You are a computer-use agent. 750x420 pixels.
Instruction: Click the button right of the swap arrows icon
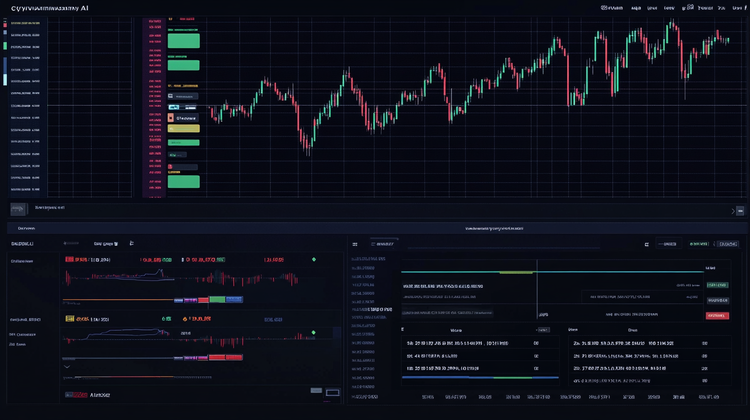[668, 244]
